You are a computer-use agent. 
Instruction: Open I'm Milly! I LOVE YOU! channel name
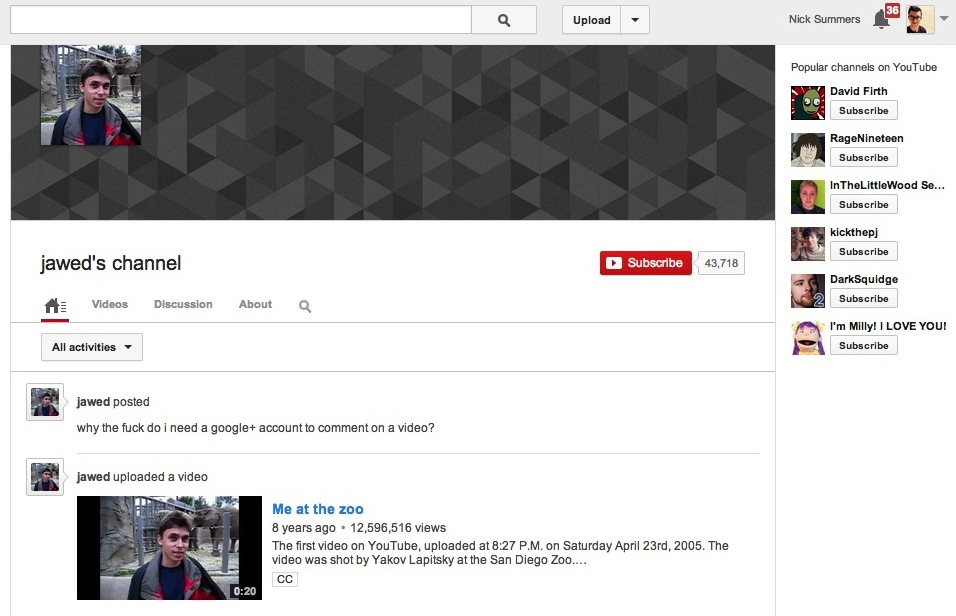pos(888,326)
